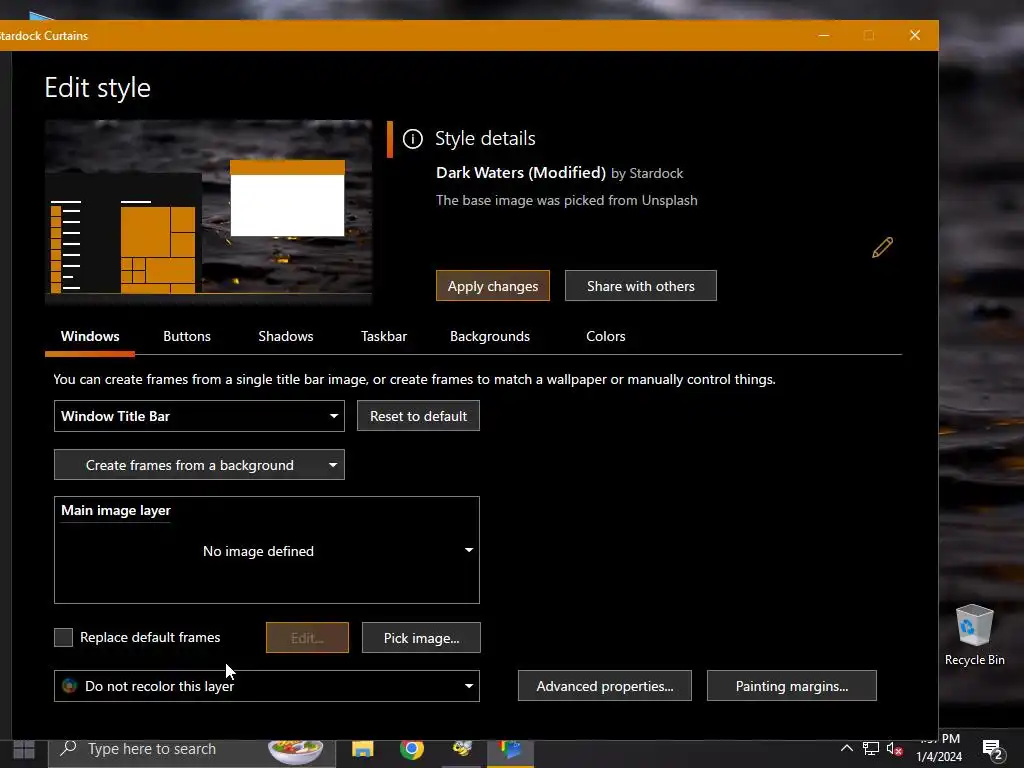Click the Share with others button
This screenshot has width=1024, height=768.
pyautogui.click(x=641, y=286)
